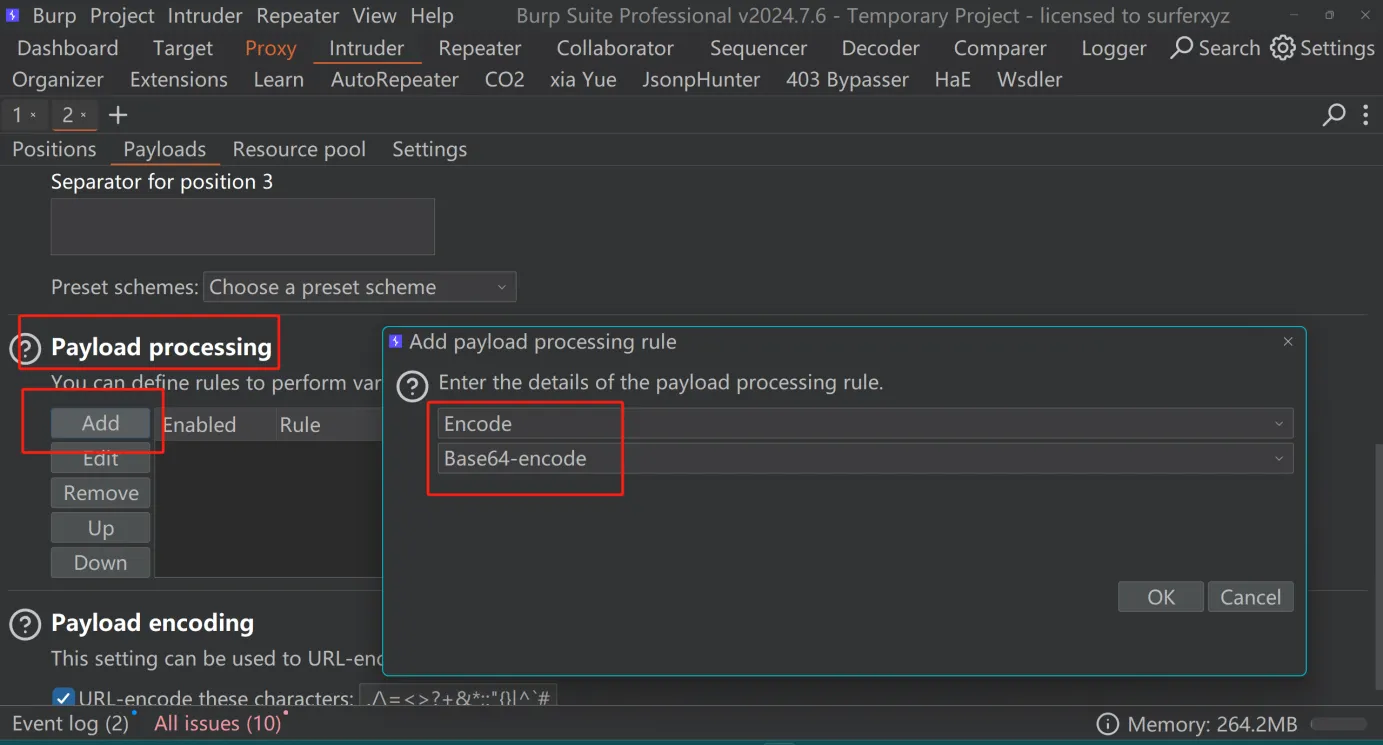
Task: Click the Intruder tab search magnifier icon
Action: click(1334, 115)
